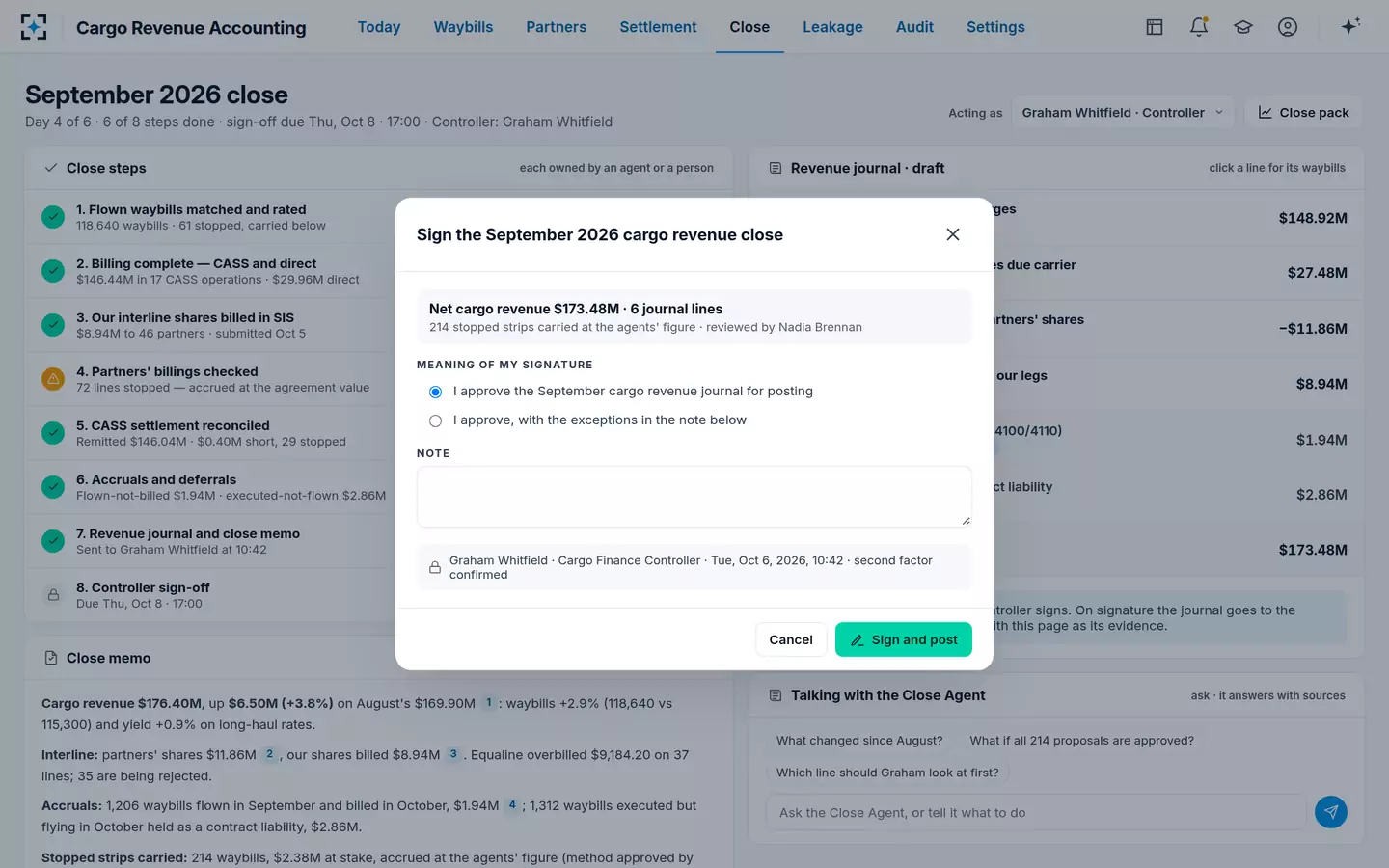Open the learning cap icon
This screenshot has width=1389, height=868.
click(x=1243, y=27)
